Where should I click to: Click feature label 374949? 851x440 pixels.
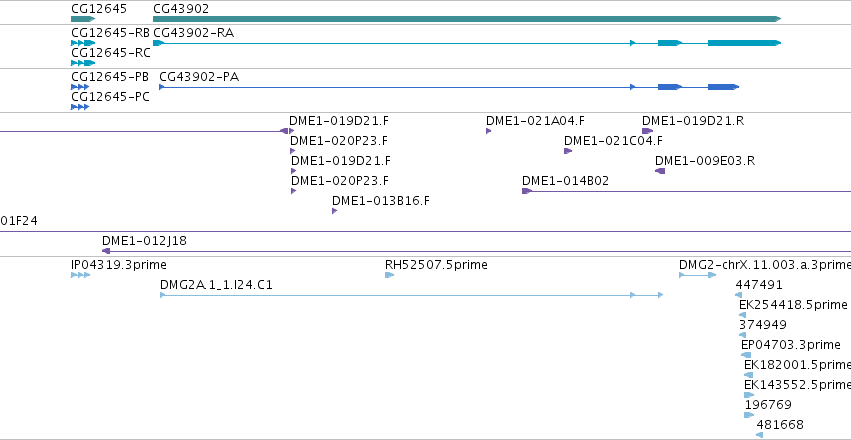point(763,324)
